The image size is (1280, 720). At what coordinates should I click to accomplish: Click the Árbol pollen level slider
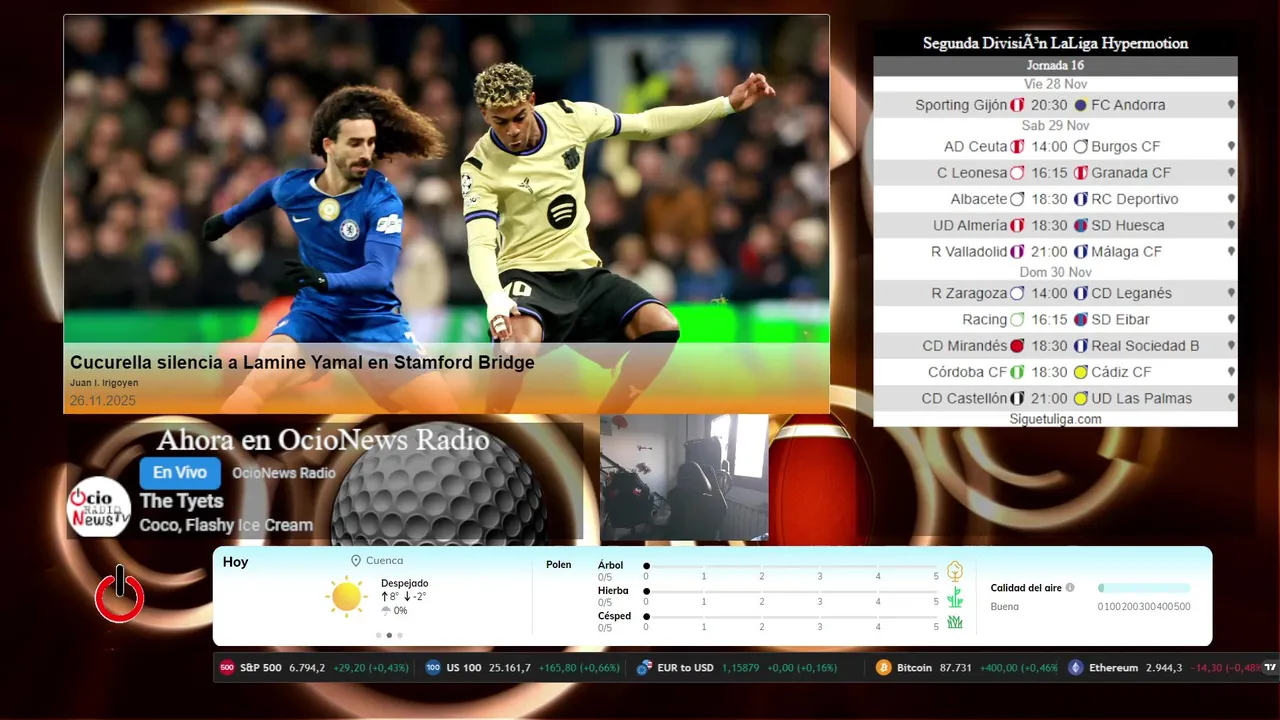tap(791, 566)
